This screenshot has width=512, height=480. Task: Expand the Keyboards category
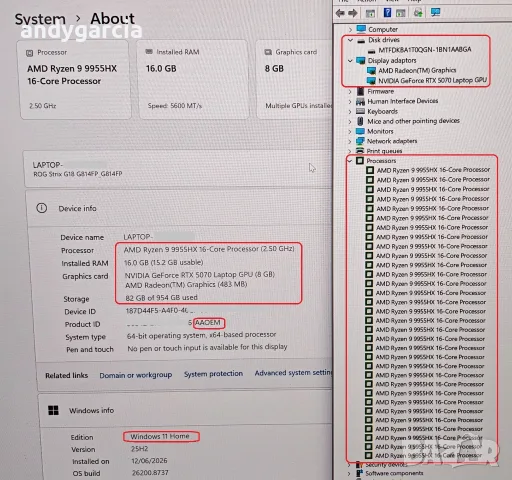click(x=350, y=112)
